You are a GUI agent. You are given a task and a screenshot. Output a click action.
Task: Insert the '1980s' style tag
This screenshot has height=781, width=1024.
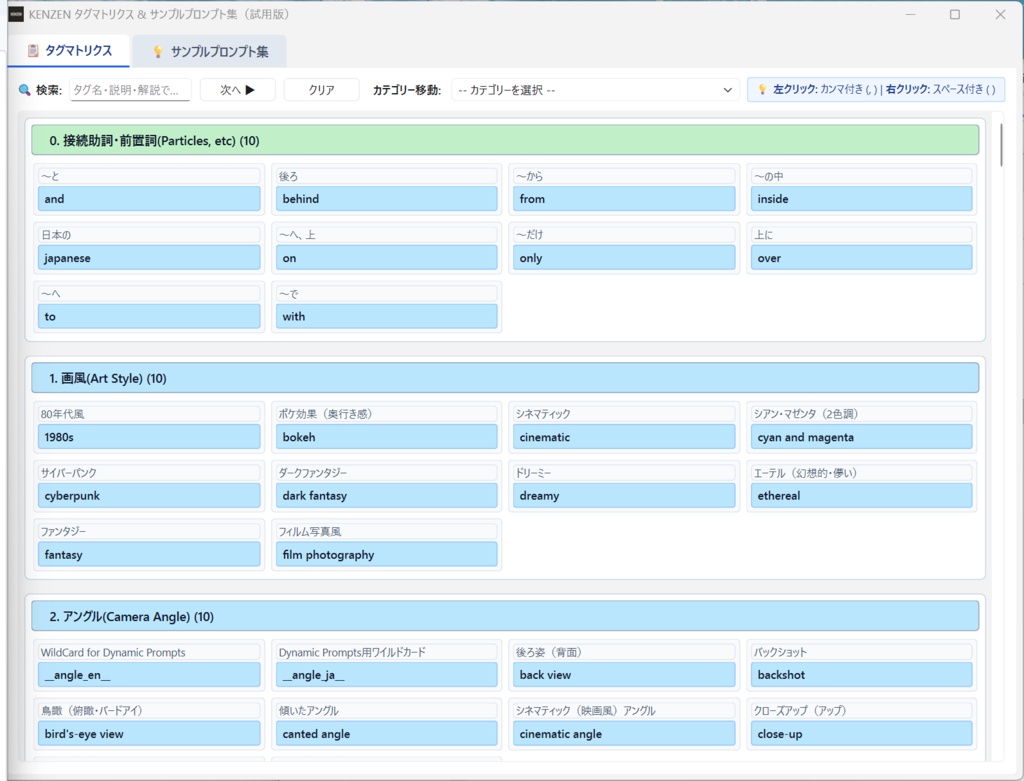click(x=149, y=437)
